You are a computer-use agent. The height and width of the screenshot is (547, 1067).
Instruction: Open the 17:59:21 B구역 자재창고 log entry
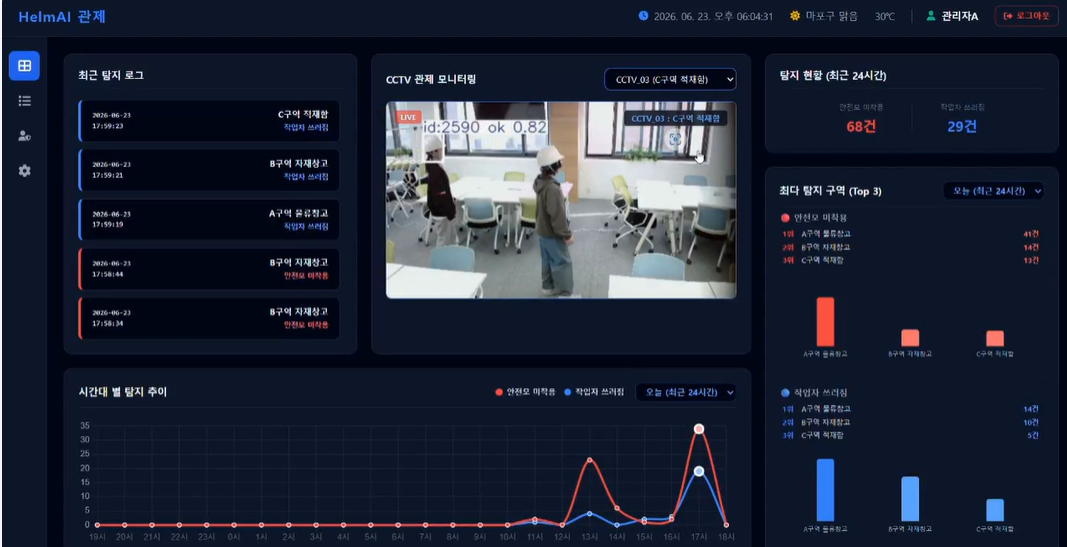[x=209, y=170]
